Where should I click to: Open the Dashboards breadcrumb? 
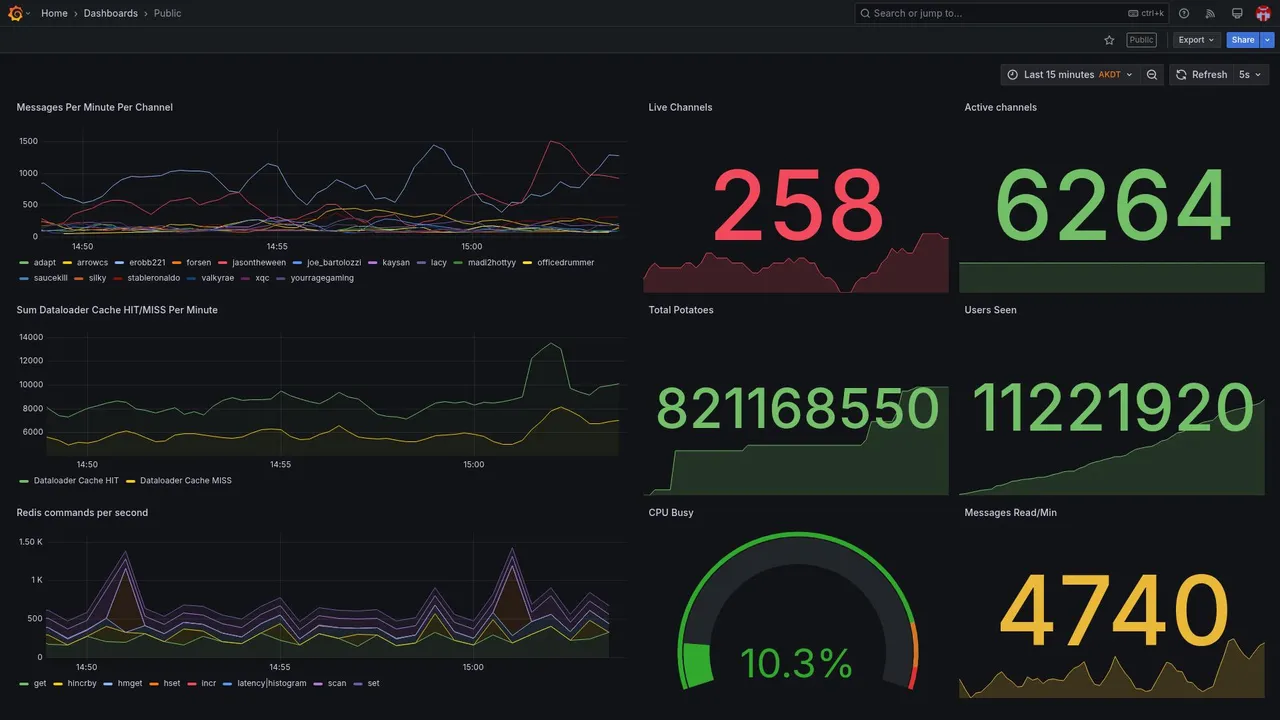coord(111,13)
